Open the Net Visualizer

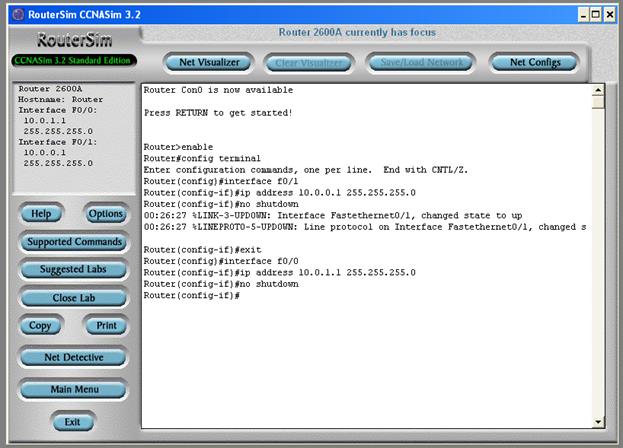point(209,62)
